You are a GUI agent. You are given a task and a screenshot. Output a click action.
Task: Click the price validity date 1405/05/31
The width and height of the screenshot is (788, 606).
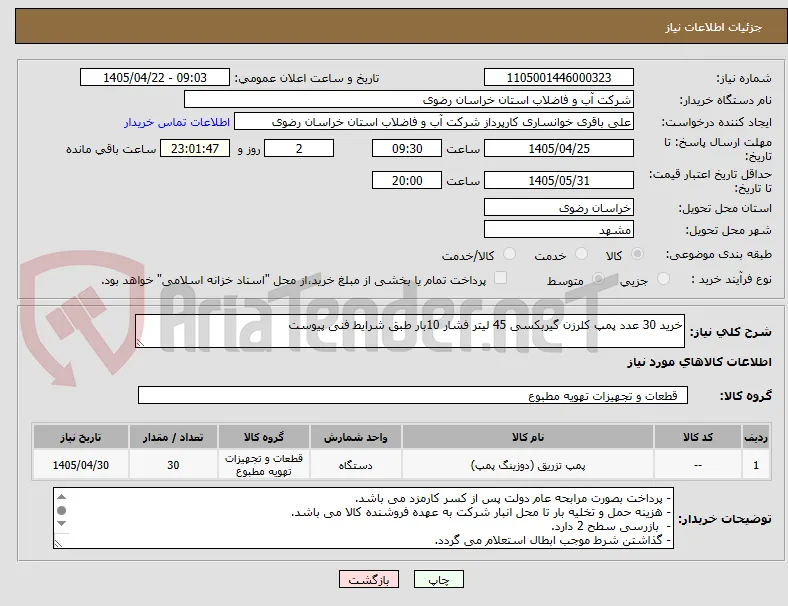[x=558, y=180]
